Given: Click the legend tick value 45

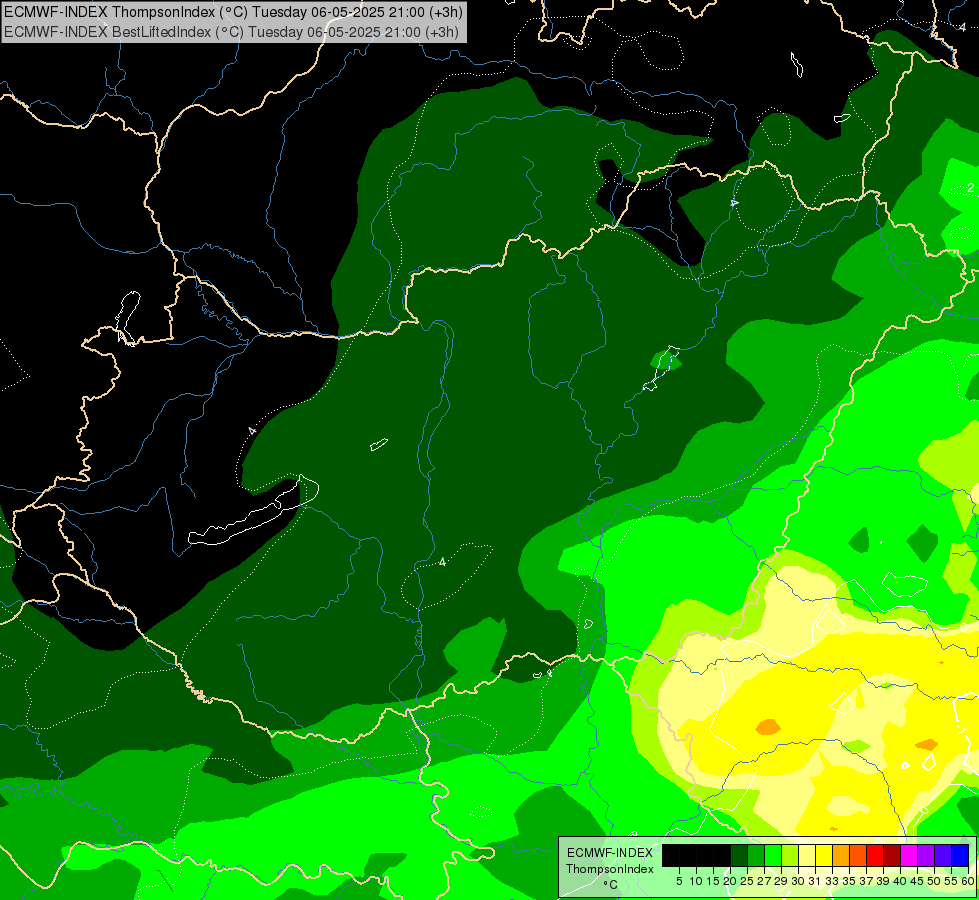Looking at the screenshot, I should 917,881.
